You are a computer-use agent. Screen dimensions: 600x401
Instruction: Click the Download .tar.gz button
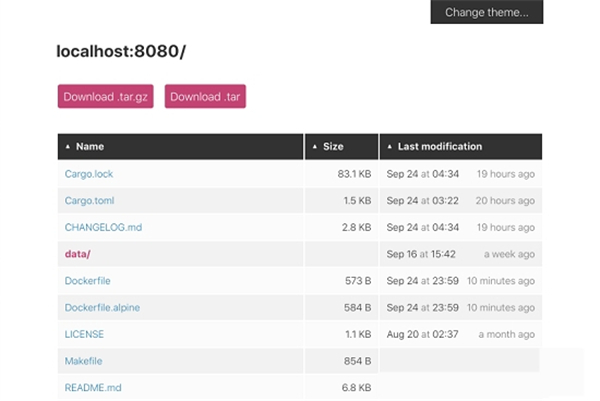click(x=105, y=97)
